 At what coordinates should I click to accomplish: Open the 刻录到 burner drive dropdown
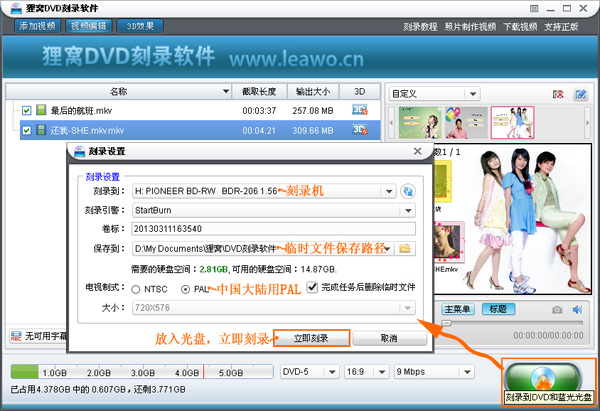[389, 191]
